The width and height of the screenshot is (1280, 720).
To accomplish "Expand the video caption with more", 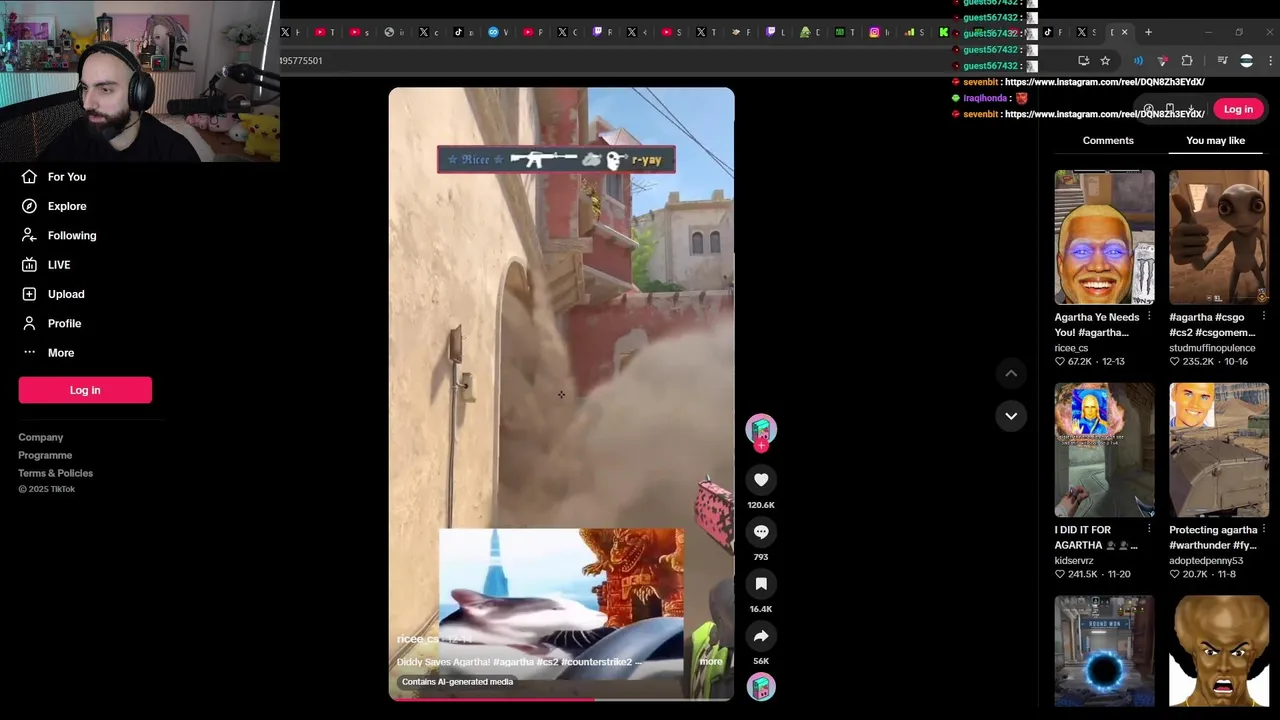I will (x=711, y=662).
